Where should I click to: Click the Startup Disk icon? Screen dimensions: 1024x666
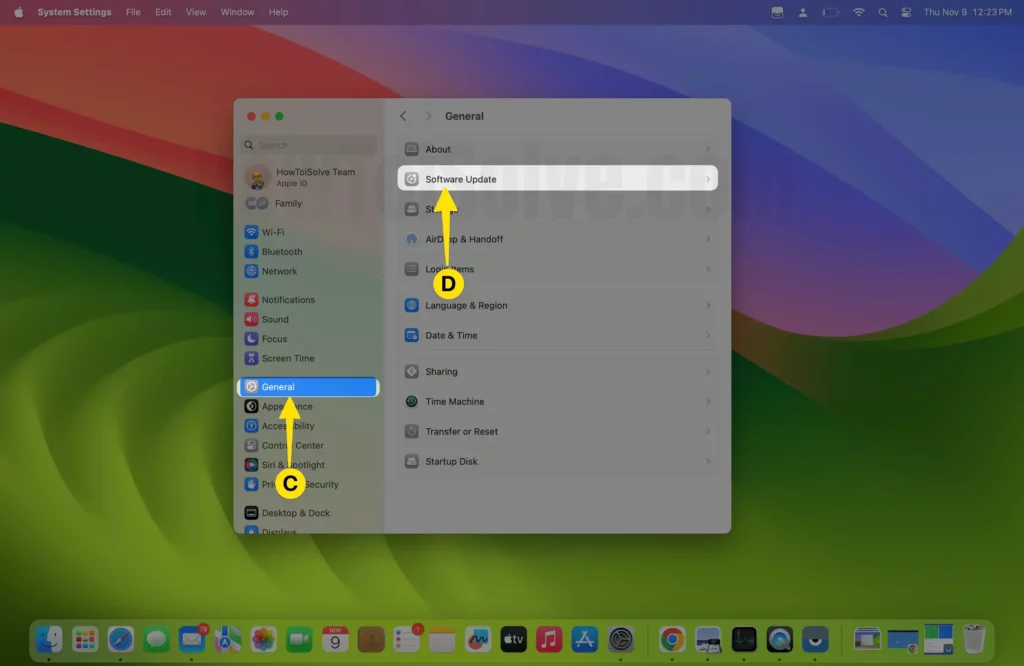pyautogui.click(x=412, y=462)
